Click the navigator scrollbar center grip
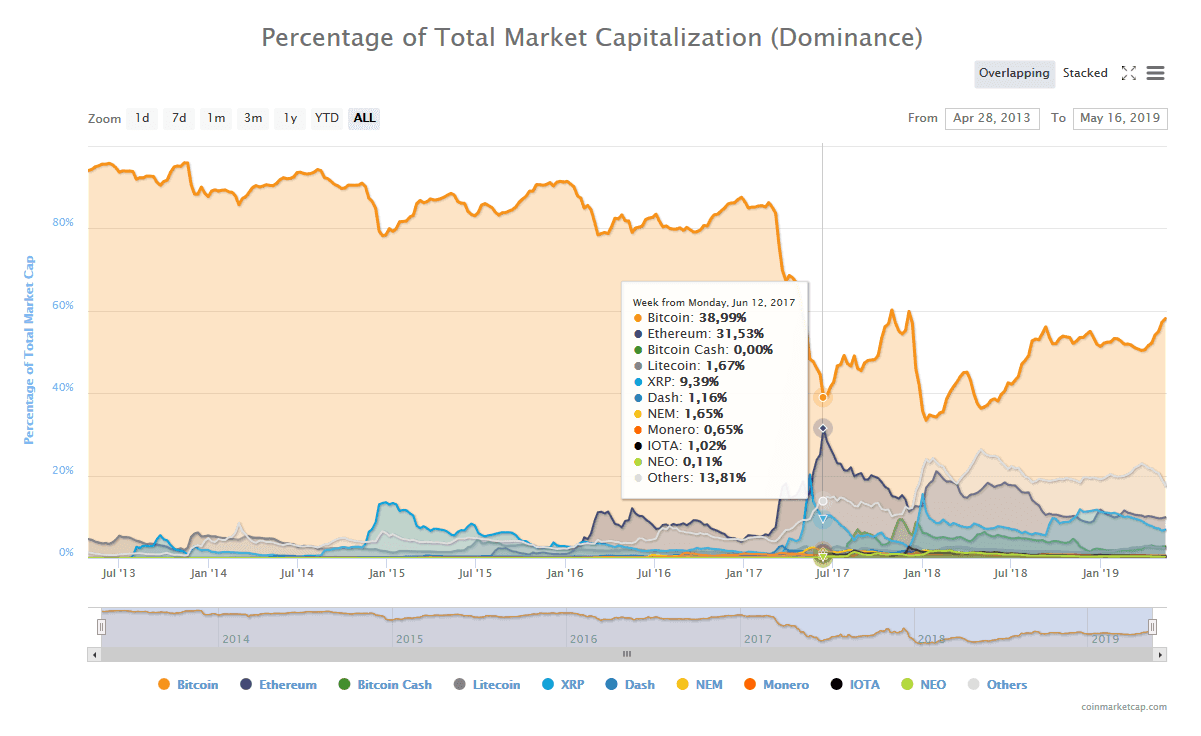 point(627,654)
